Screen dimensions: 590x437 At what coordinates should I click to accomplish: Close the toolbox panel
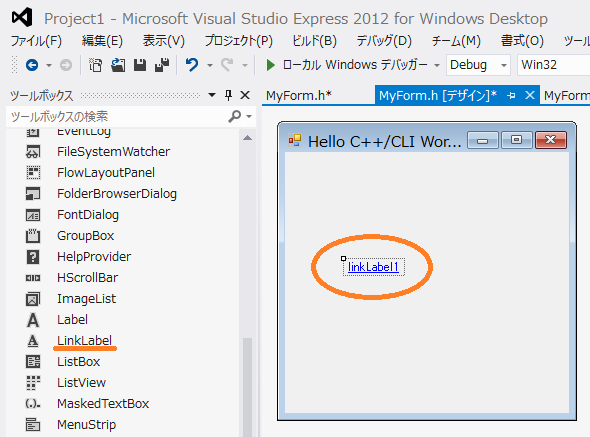[245, 95]
